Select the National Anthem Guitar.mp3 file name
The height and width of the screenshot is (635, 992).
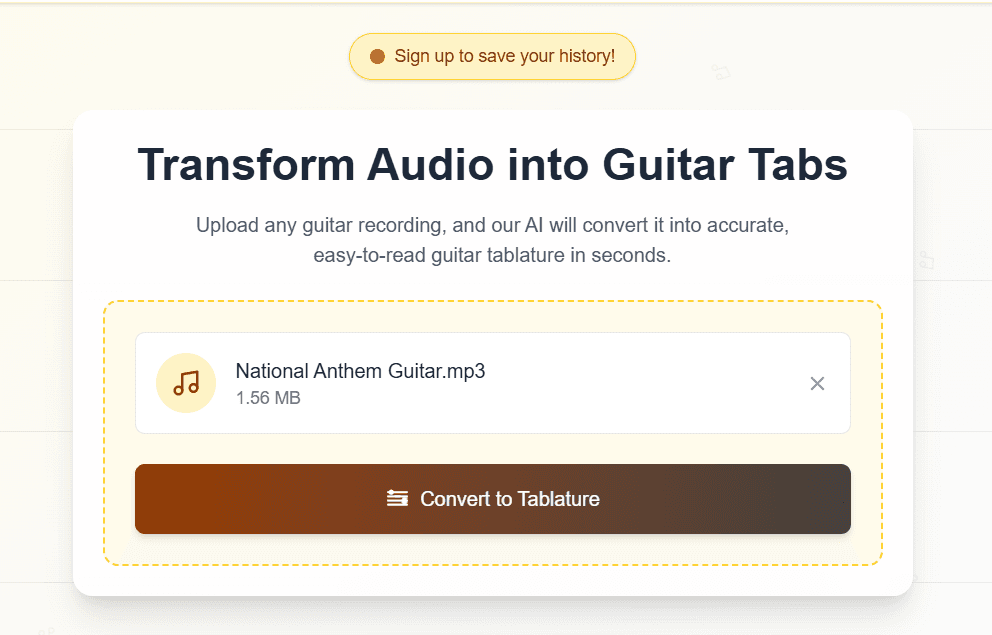(360, 371)
